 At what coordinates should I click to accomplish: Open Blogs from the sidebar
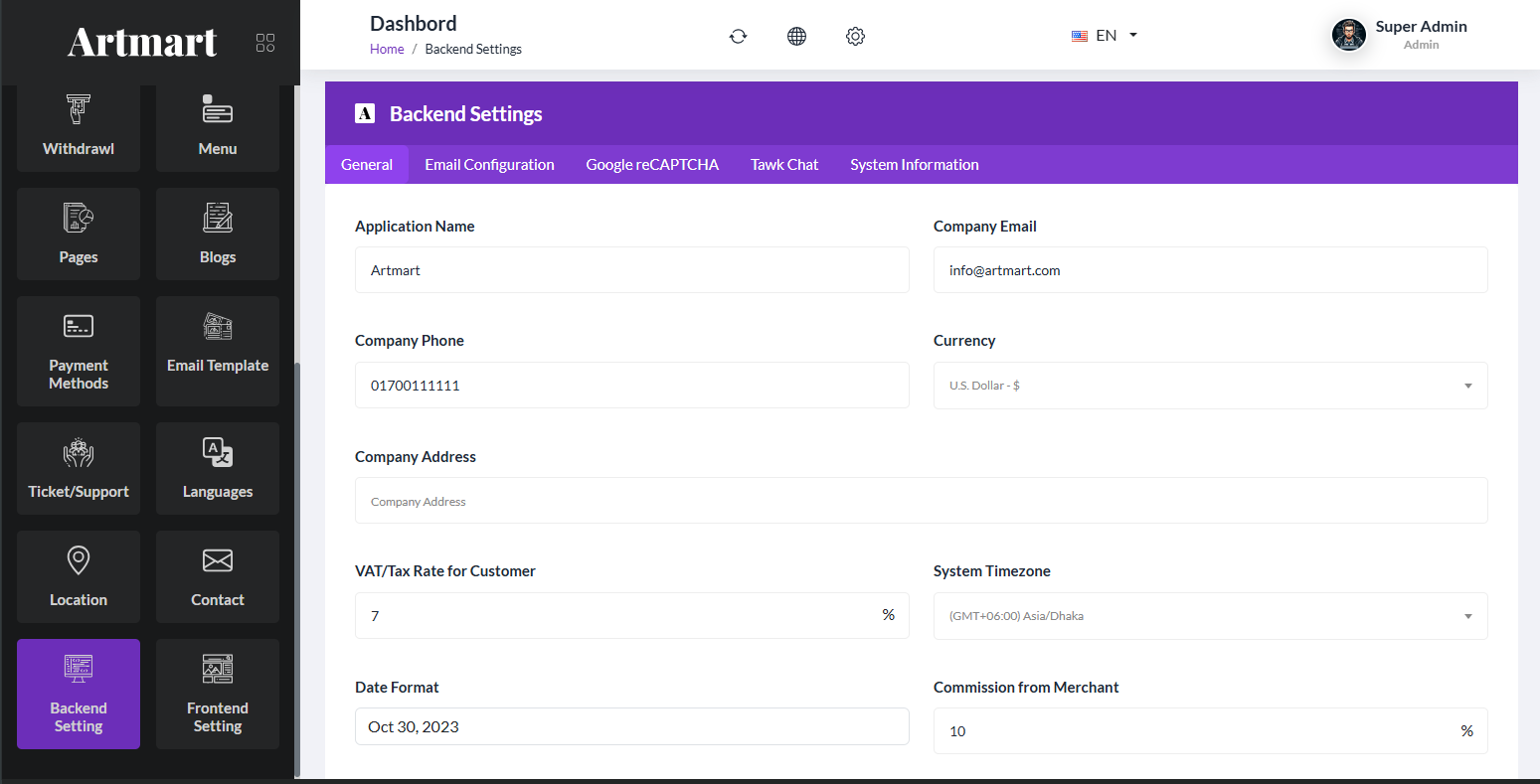pos(218,234)
